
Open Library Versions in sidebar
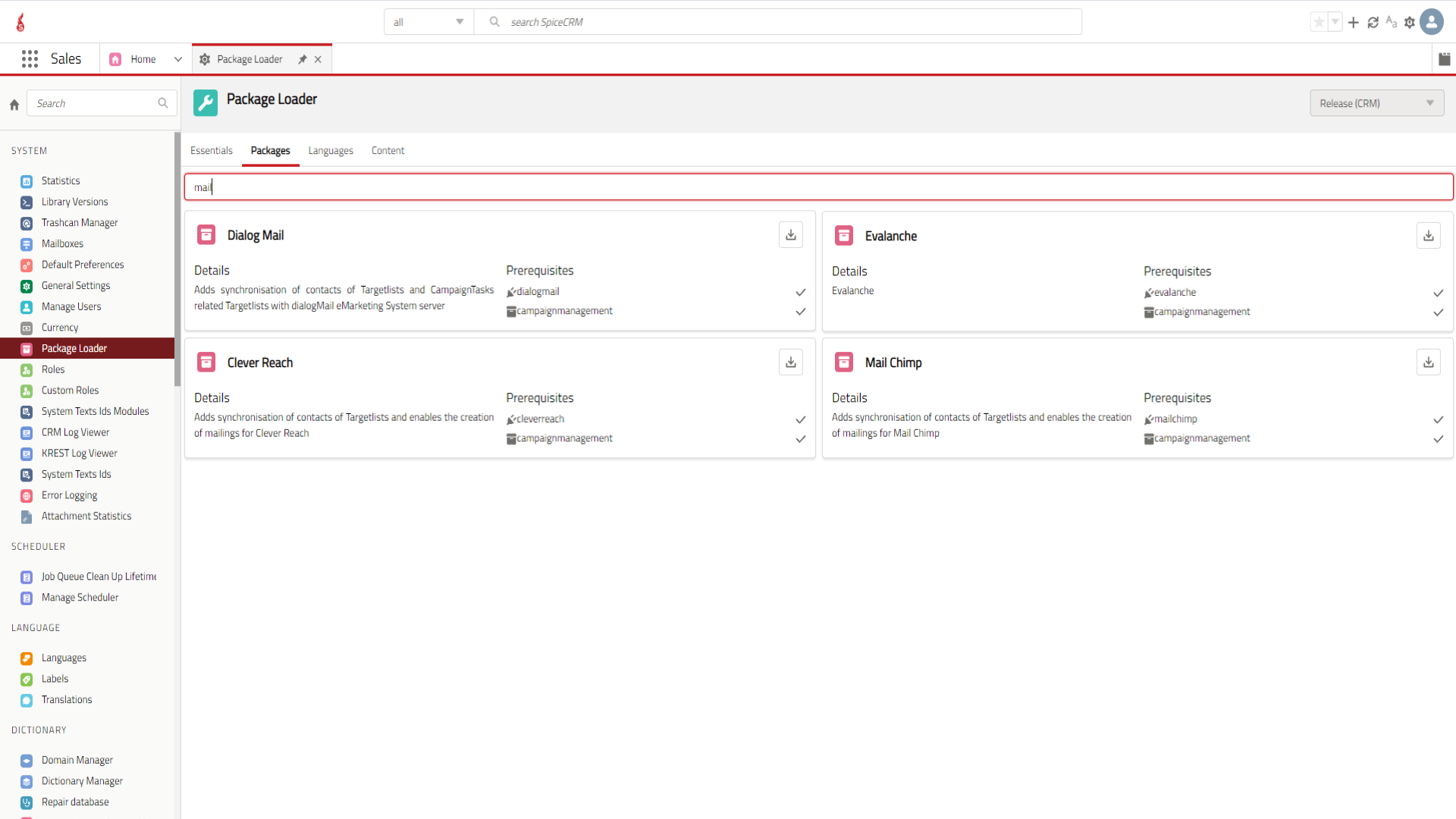(74, 202)
